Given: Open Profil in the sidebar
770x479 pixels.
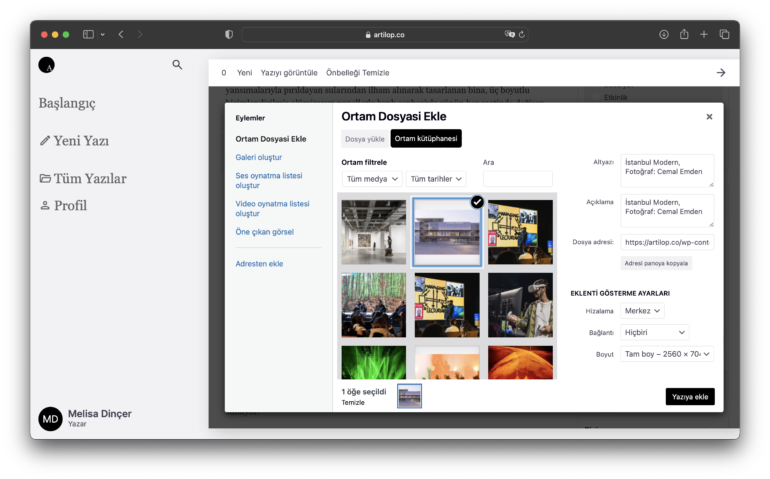Looking at the screenshot, I should tap(63, 205).
